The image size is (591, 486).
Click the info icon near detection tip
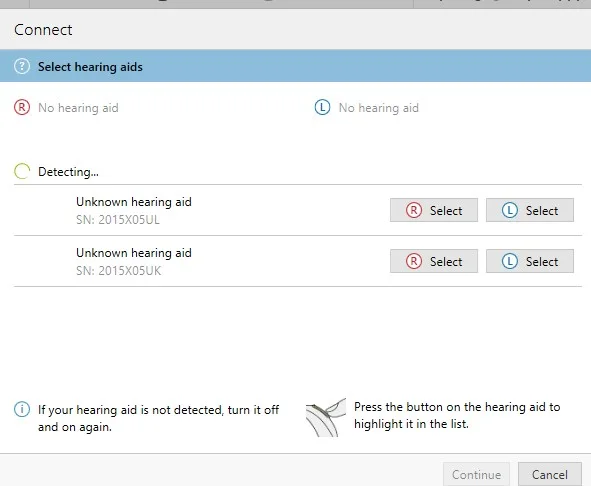click(22, 409)
